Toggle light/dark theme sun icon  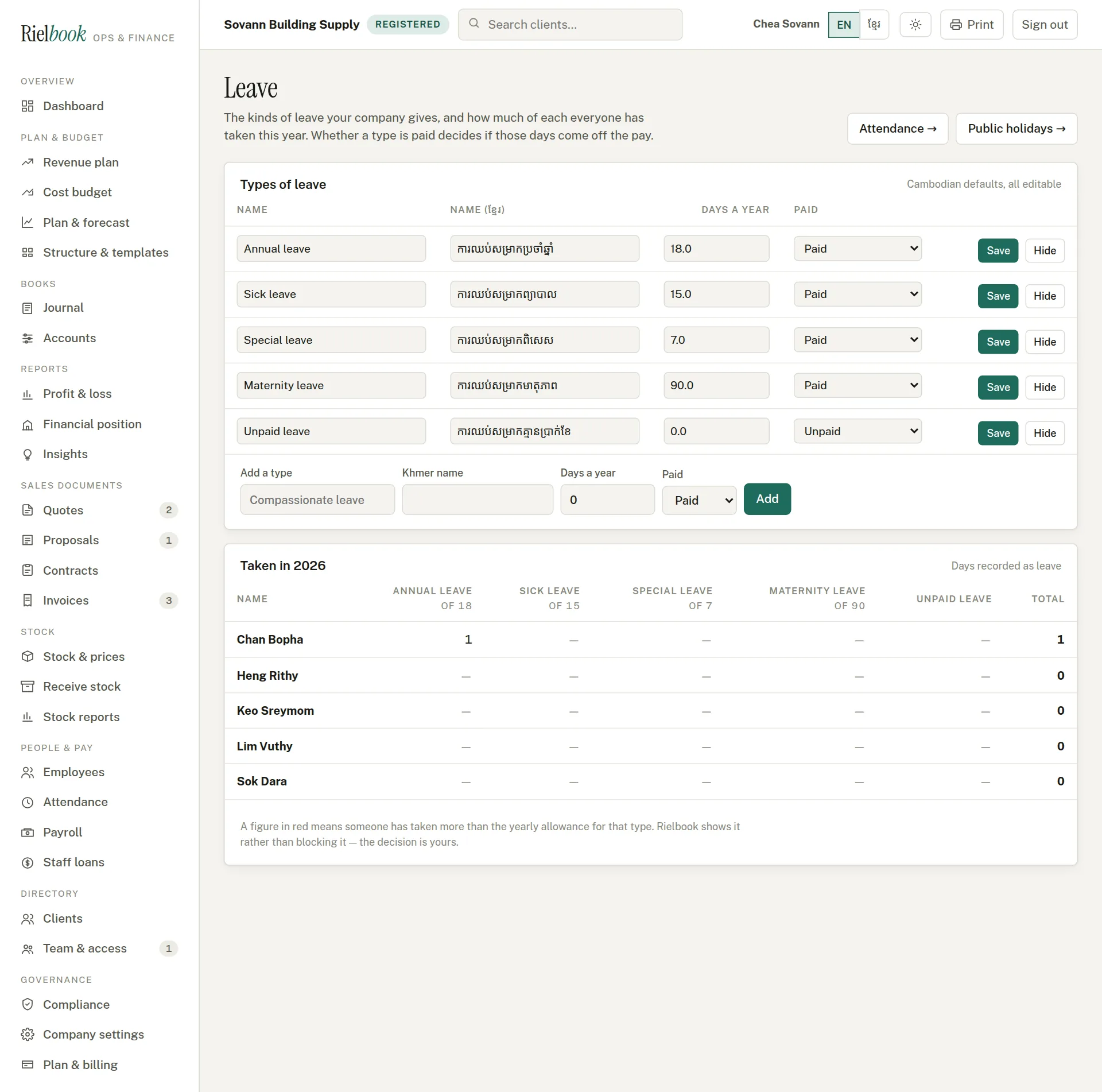pos(915,25)
